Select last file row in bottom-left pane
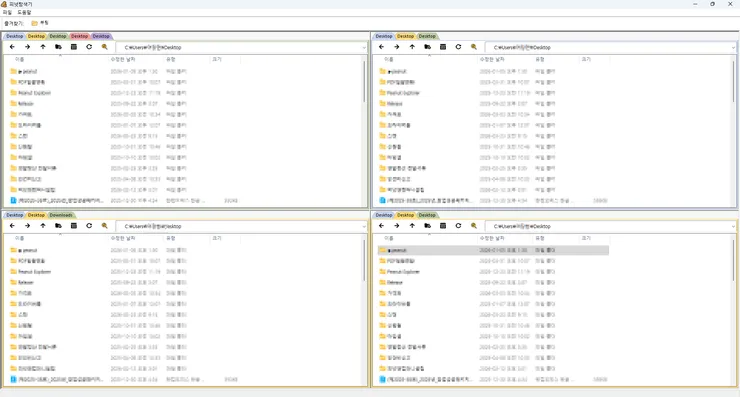 (124, 379)
